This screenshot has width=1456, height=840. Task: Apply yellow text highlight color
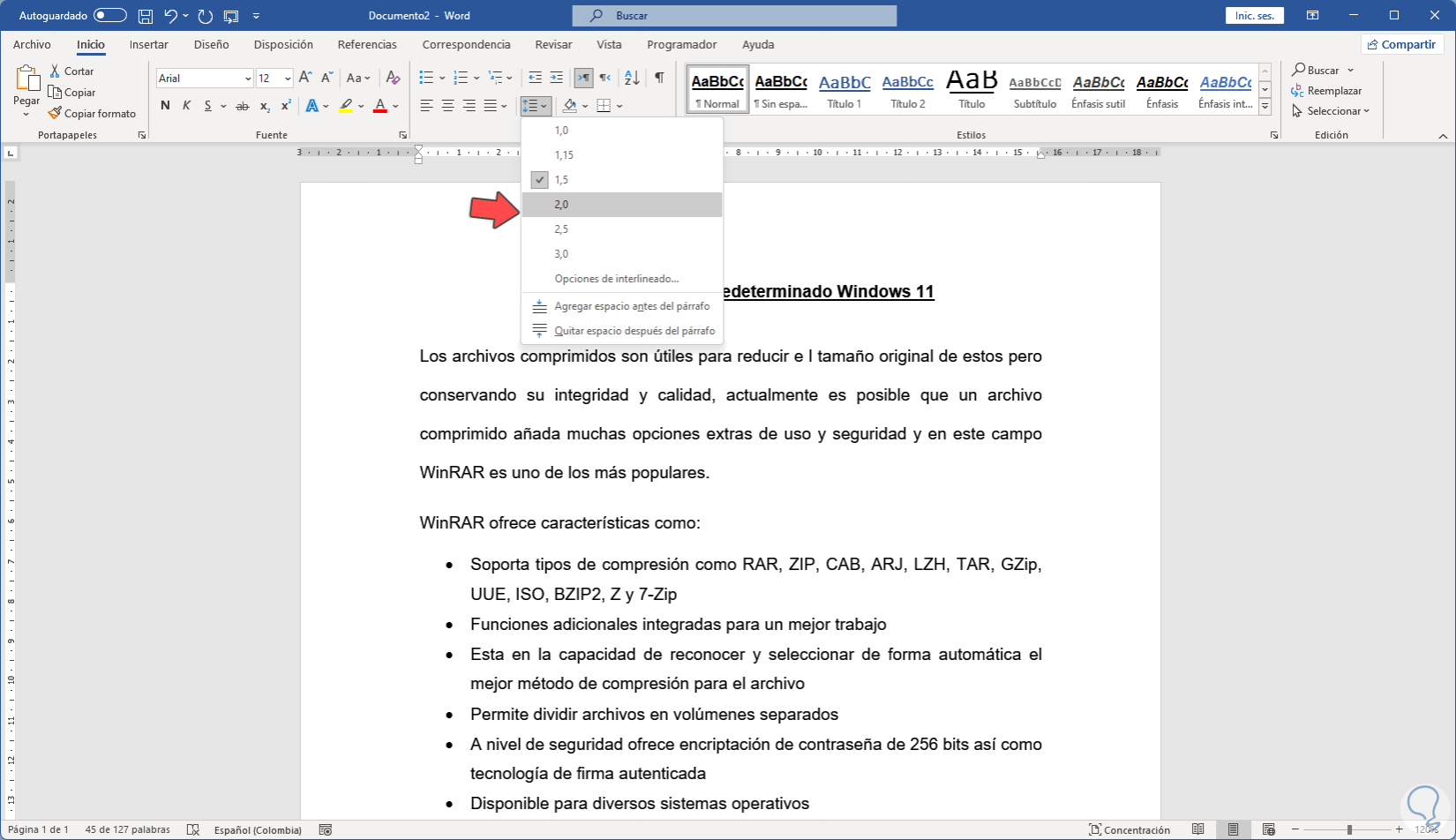tap(346, 106)
